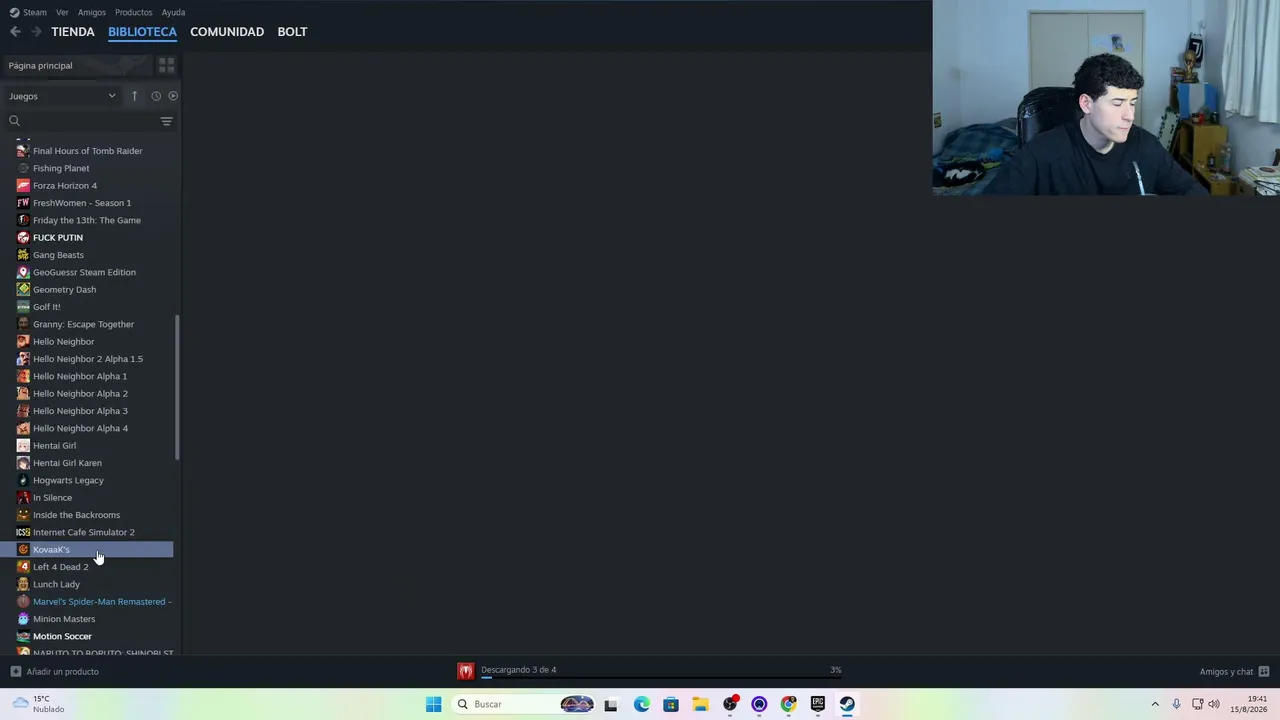Select Friday the 13th: The Game
The image size is (1280, 720).
(x=89, y=220)
